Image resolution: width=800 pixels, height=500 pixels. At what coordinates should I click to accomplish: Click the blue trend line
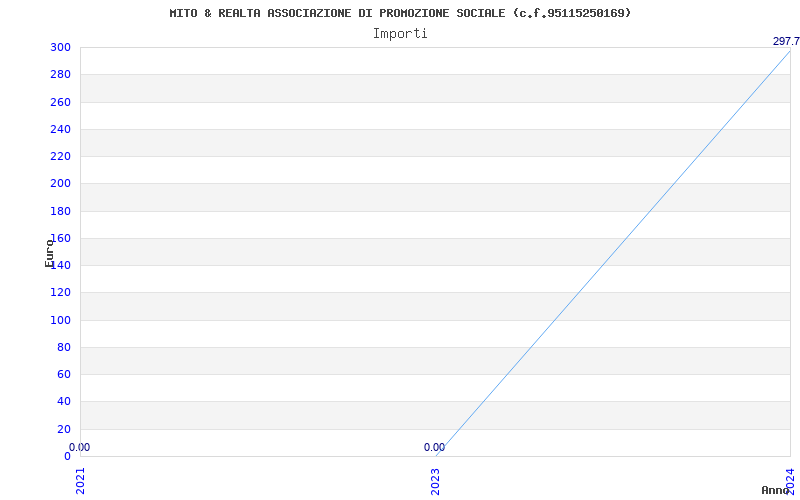tap(613, 254)
